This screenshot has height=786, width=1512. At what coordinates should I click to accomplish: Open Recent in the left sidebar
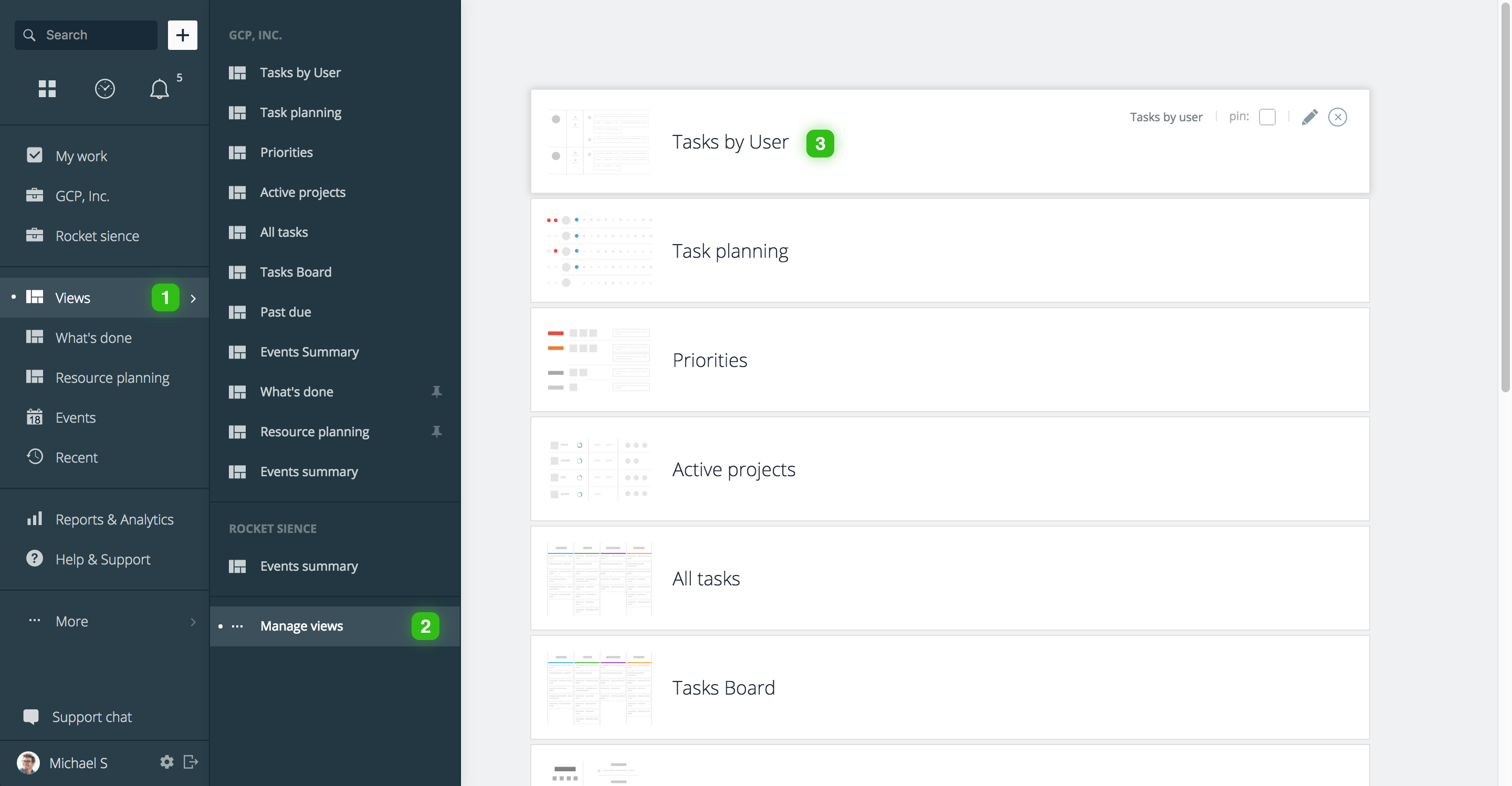click(104, 457)
